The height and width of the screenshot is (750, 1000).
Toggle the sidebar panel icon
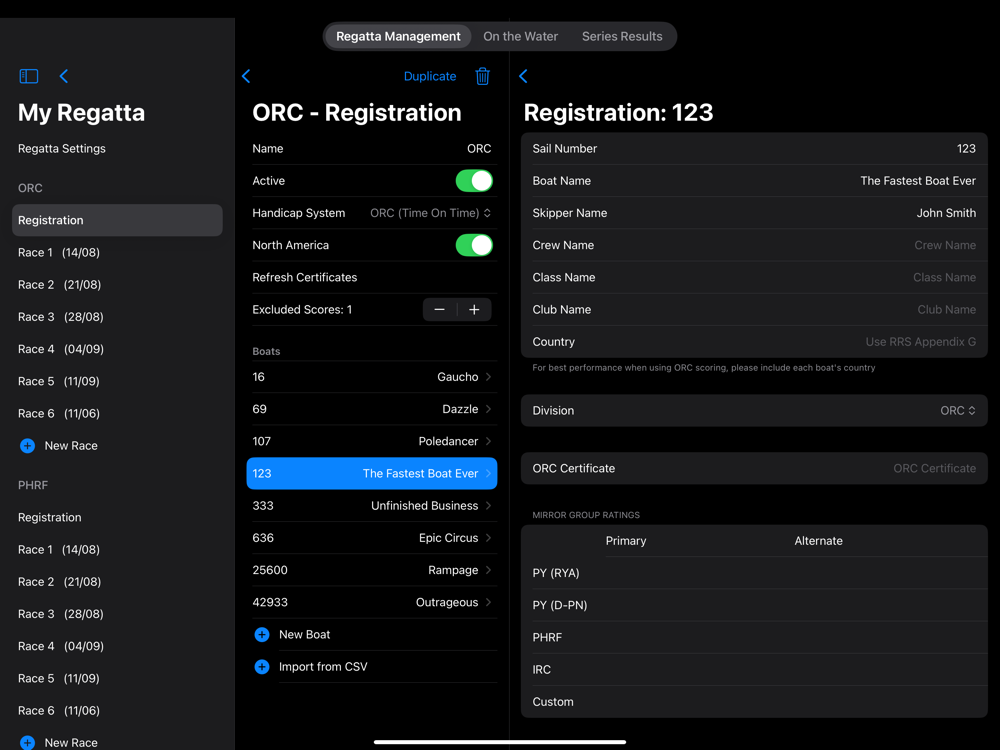tap(29, 77)
